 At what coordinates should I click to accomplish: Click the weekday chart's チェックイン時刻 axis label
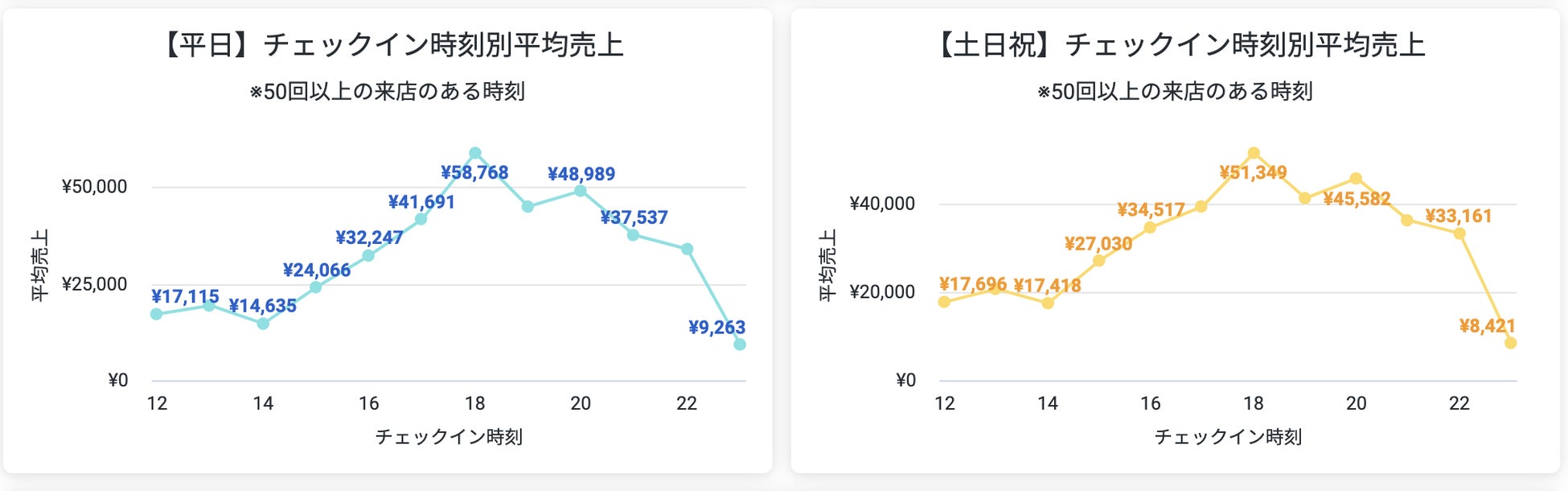[449, 437]
